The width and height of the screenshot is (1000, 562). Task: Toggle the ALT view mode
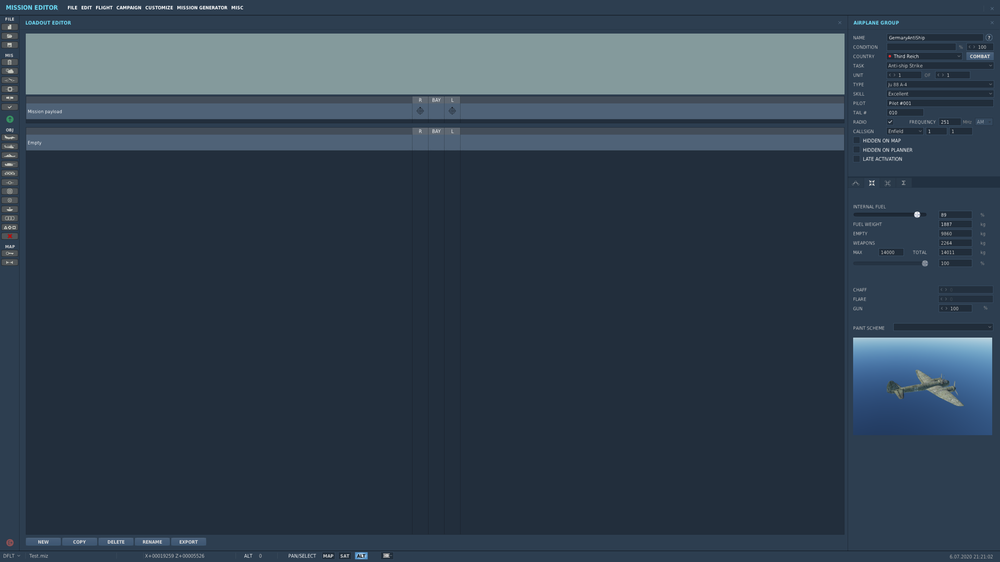tap(361, 556)
